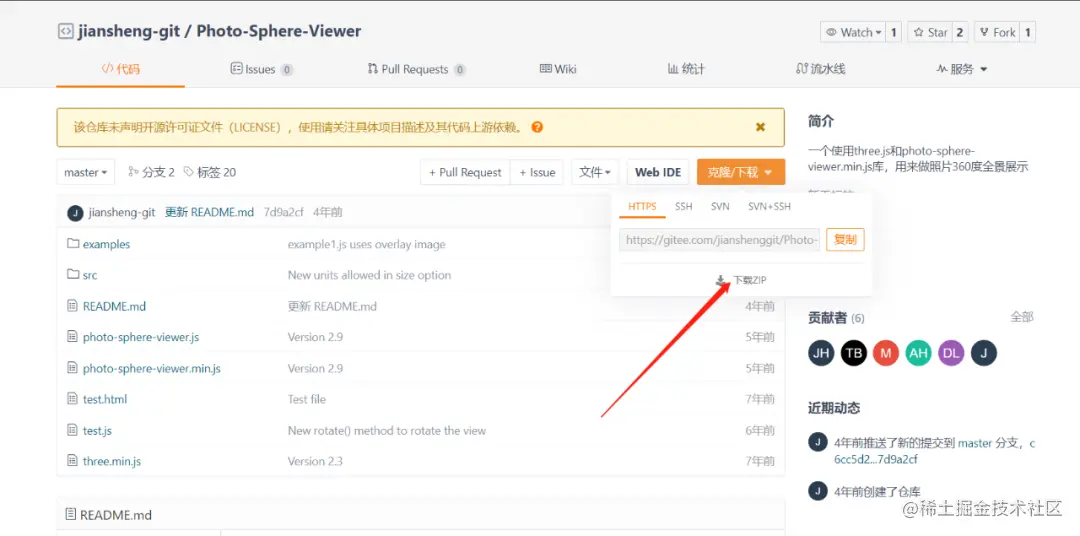Open the 克隆/下载 dropdown button
1080x536 pixels.
tap(740, 172)
